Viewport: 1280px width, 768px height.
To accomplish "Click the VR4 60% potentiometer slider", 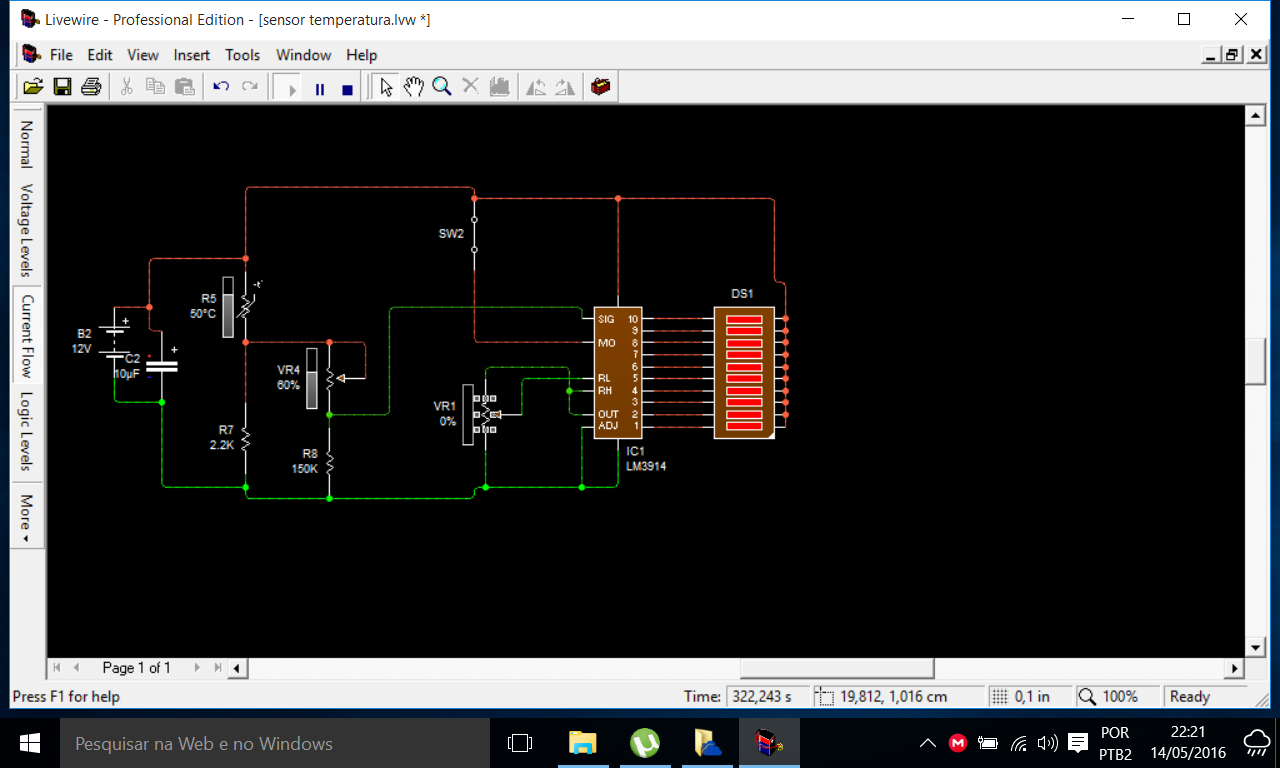I will pos(312,378).
